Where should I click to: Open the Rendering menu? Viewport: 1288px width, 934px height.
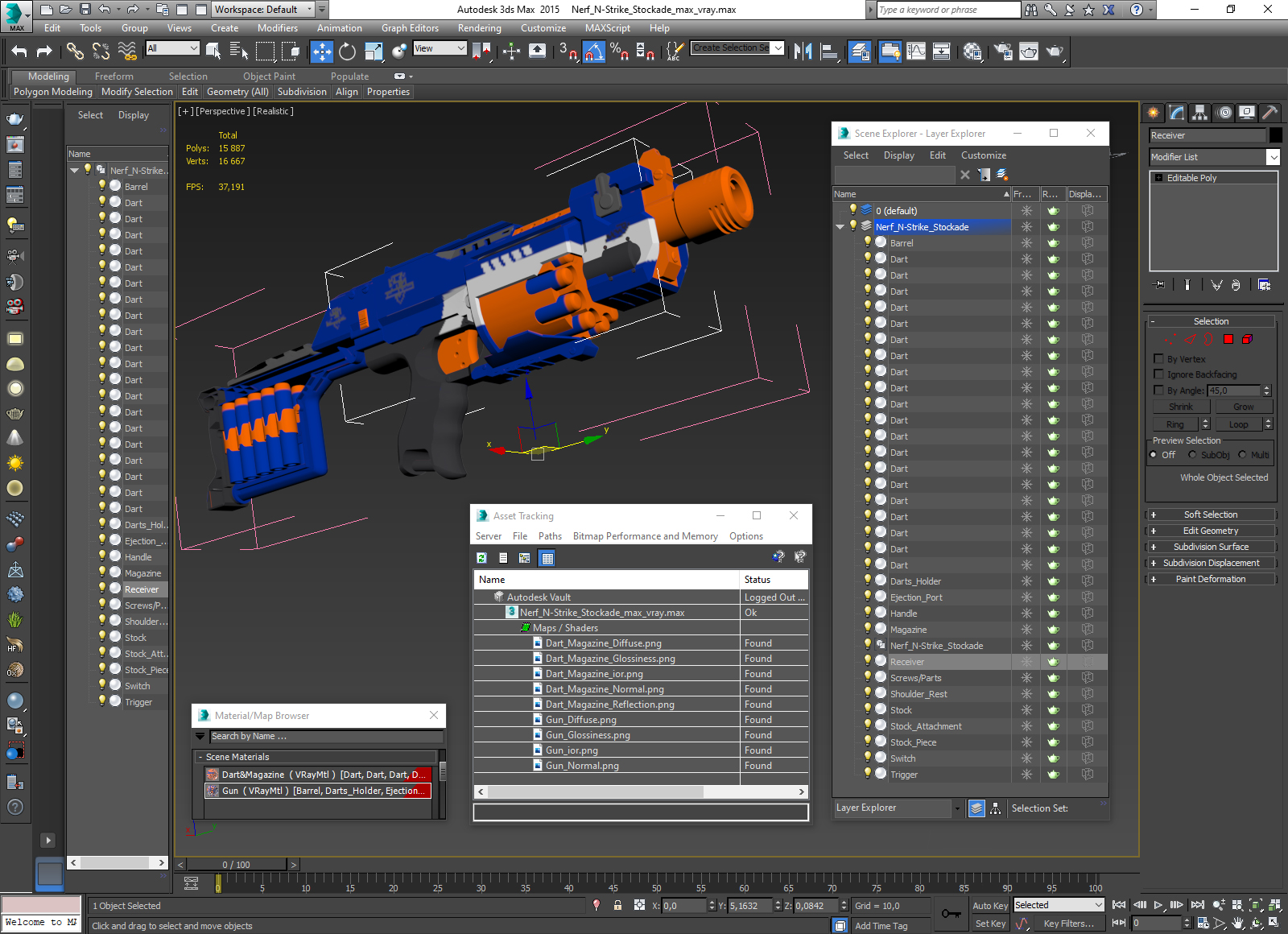tap(479, 28)
